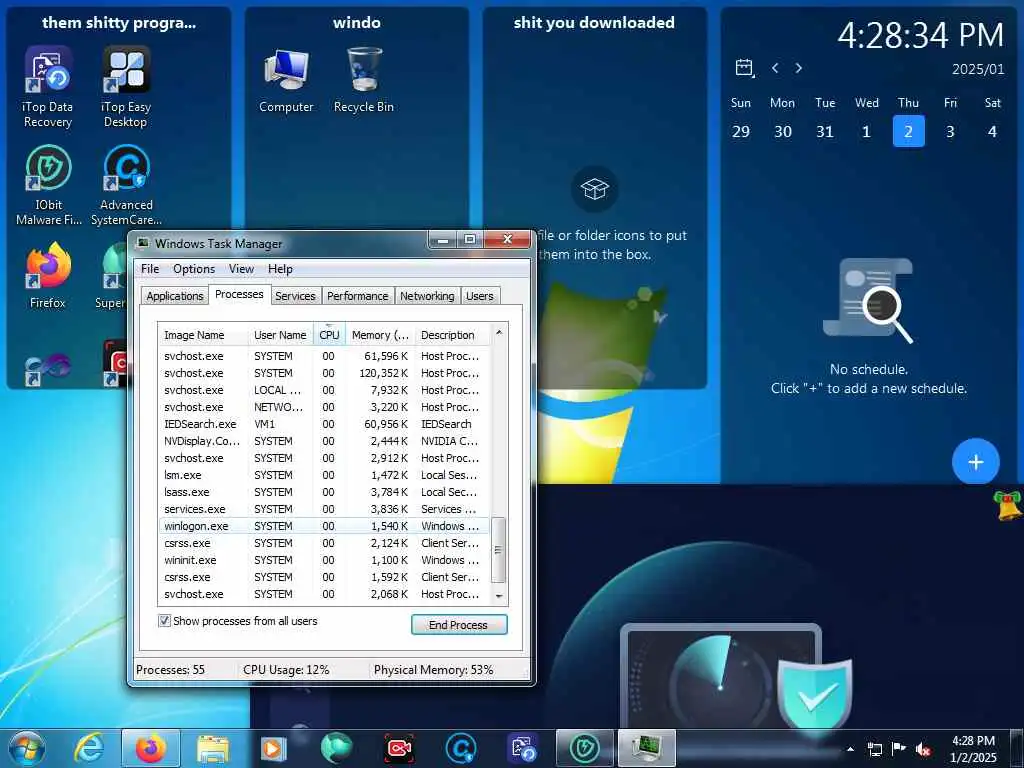Show hidden system tray icons

pyautogui.click(x=850, y=749)
